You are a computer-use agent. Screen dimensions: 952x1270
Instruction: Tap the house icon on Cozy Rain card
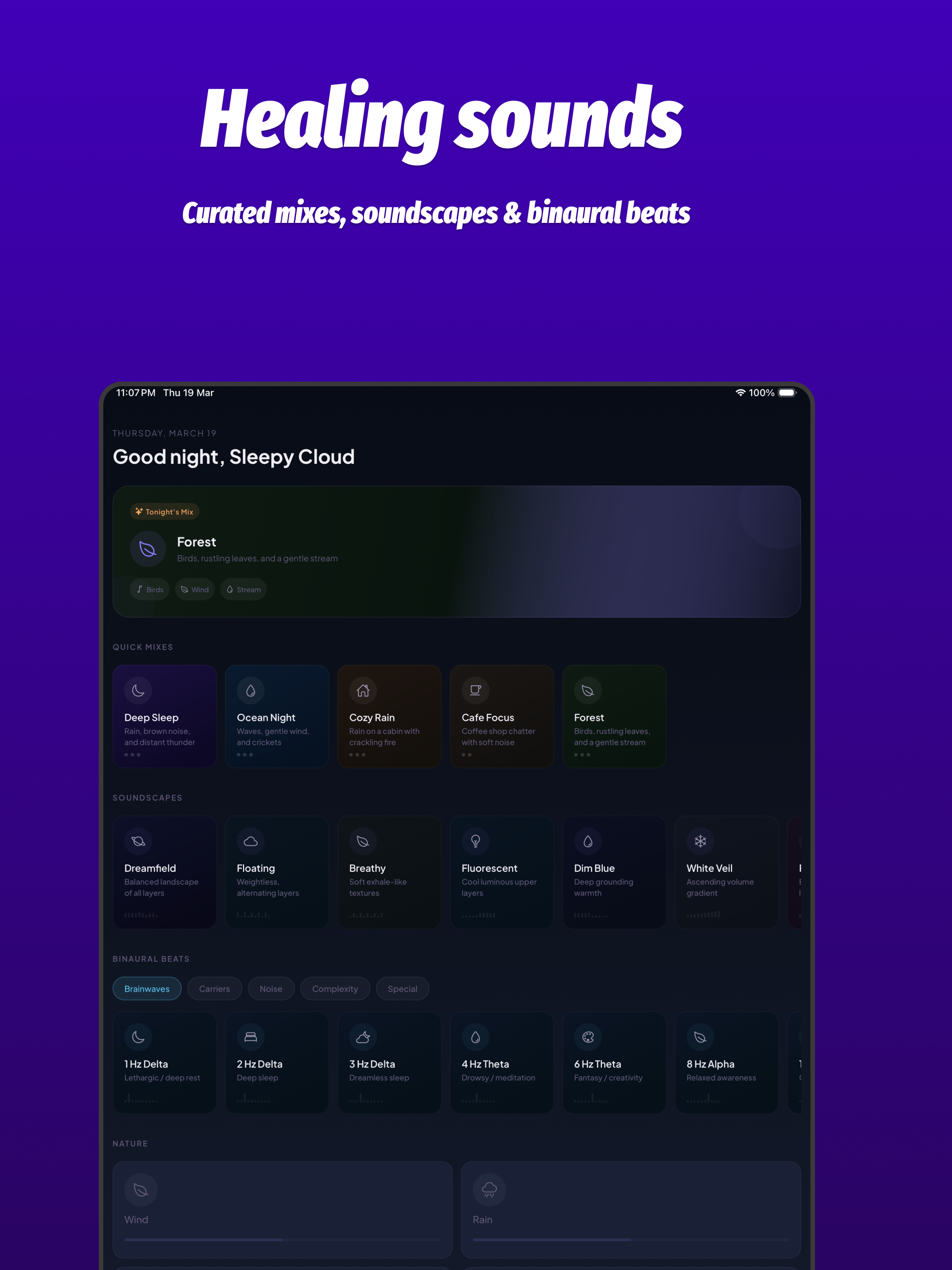363,690
